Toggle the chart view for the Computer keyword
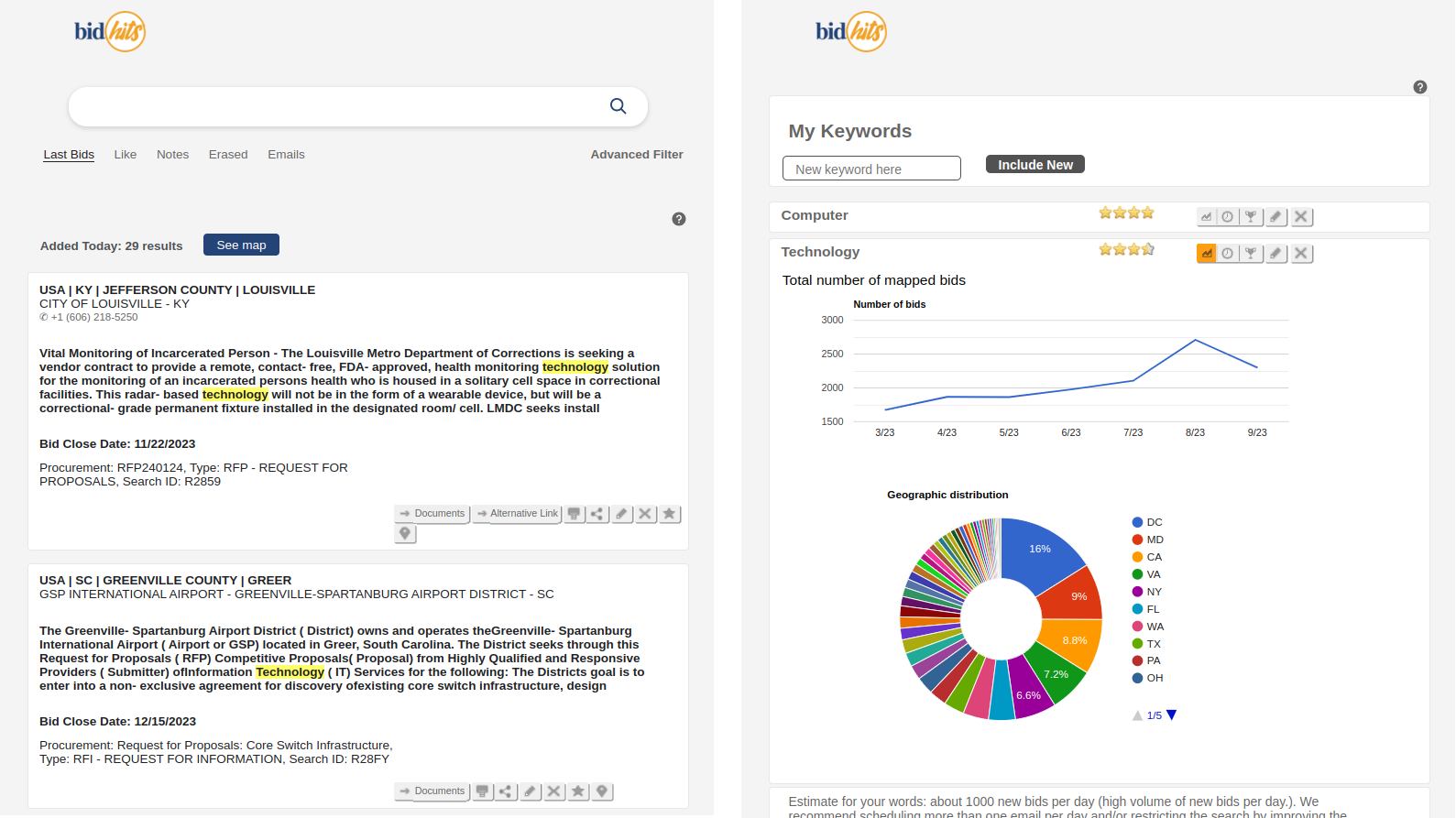 click(1207, 217)
